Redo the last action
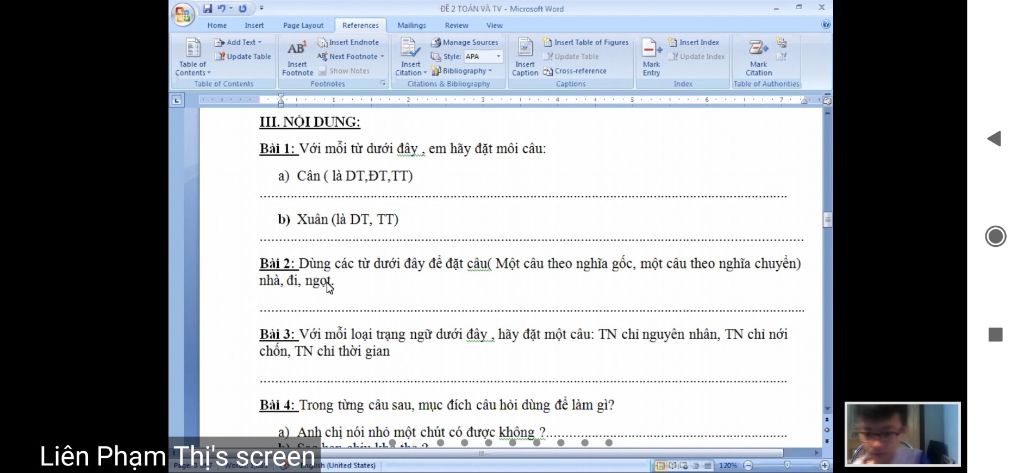The width and height of the screenshot is (1024, 473). [x=242, y=8]
